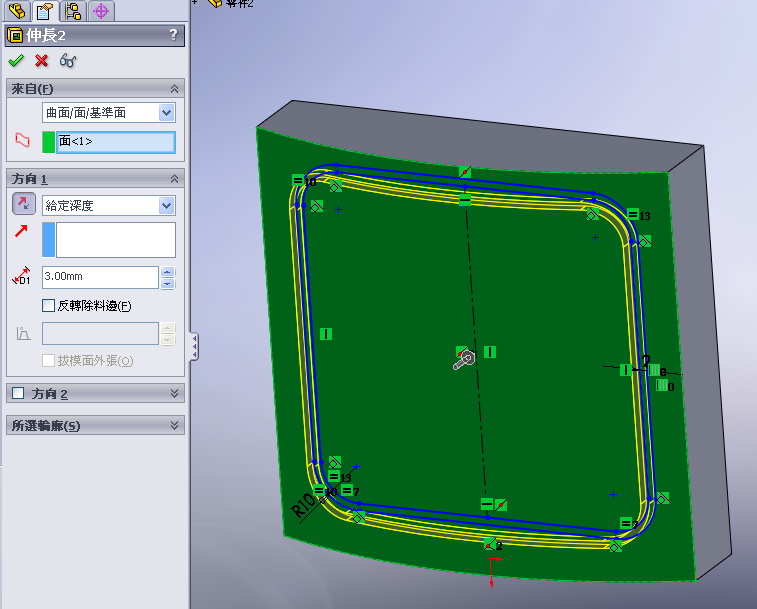The image size is (757, 609).
Task: Click the D1 depth icon
Action: click(x=22, y=276)
